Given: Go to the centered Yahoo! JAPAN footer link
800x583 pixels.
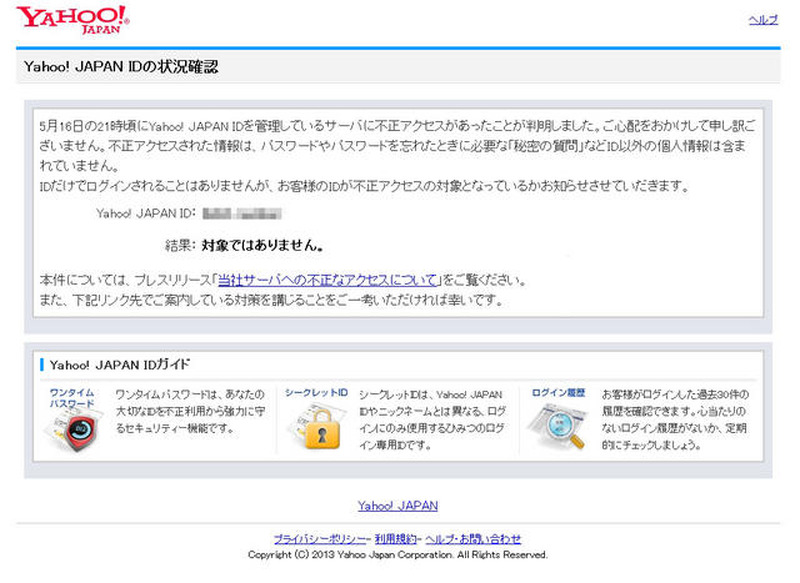Looking at the screenshot, I should 398,506.
